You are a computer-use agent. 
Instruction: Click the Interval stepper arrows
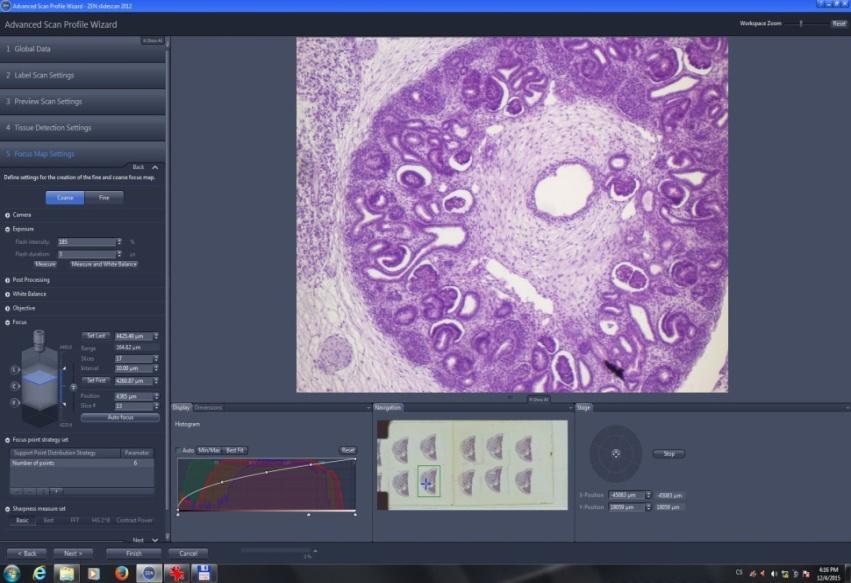tap(156, 369)
